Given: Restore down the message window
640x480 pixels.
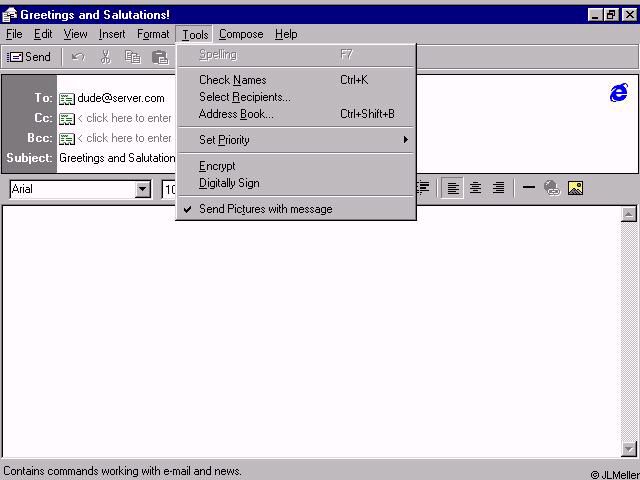Looking at the screenshot, I should click(x=611, y=15).
